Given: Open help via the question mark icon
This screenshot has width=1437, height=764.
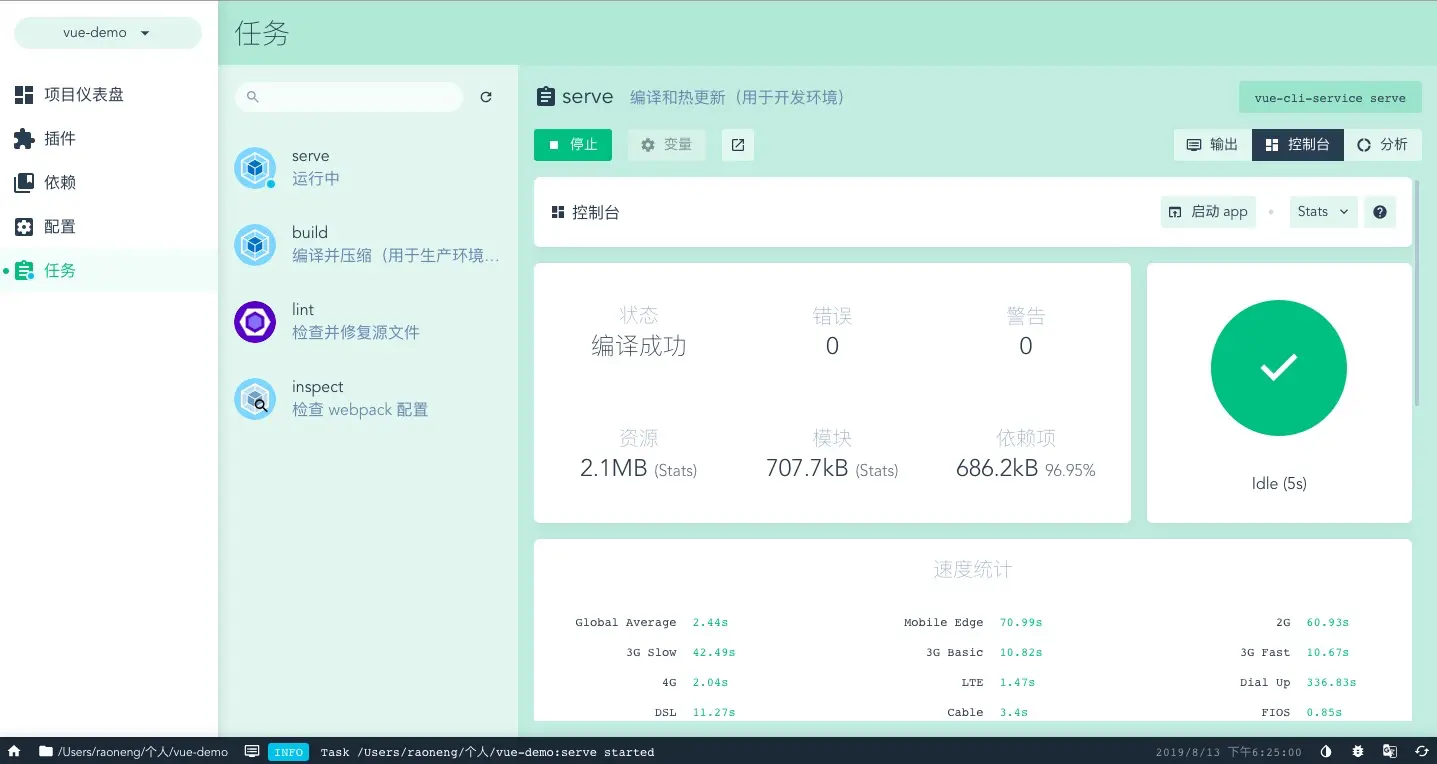Looking at the screenshot, I should pos(1380,212).
